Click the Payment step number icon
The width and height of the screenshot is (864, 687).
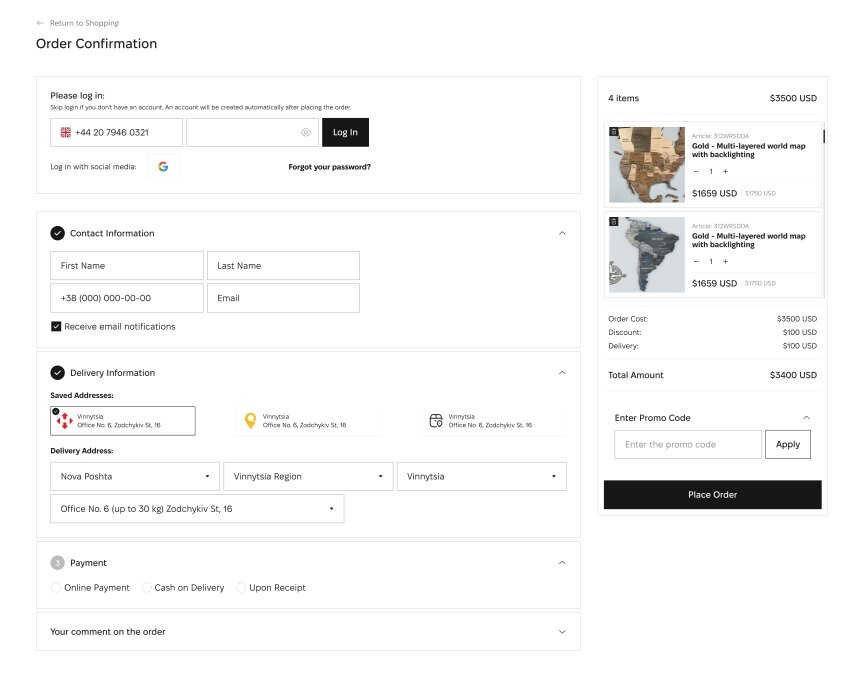point(57,562)
